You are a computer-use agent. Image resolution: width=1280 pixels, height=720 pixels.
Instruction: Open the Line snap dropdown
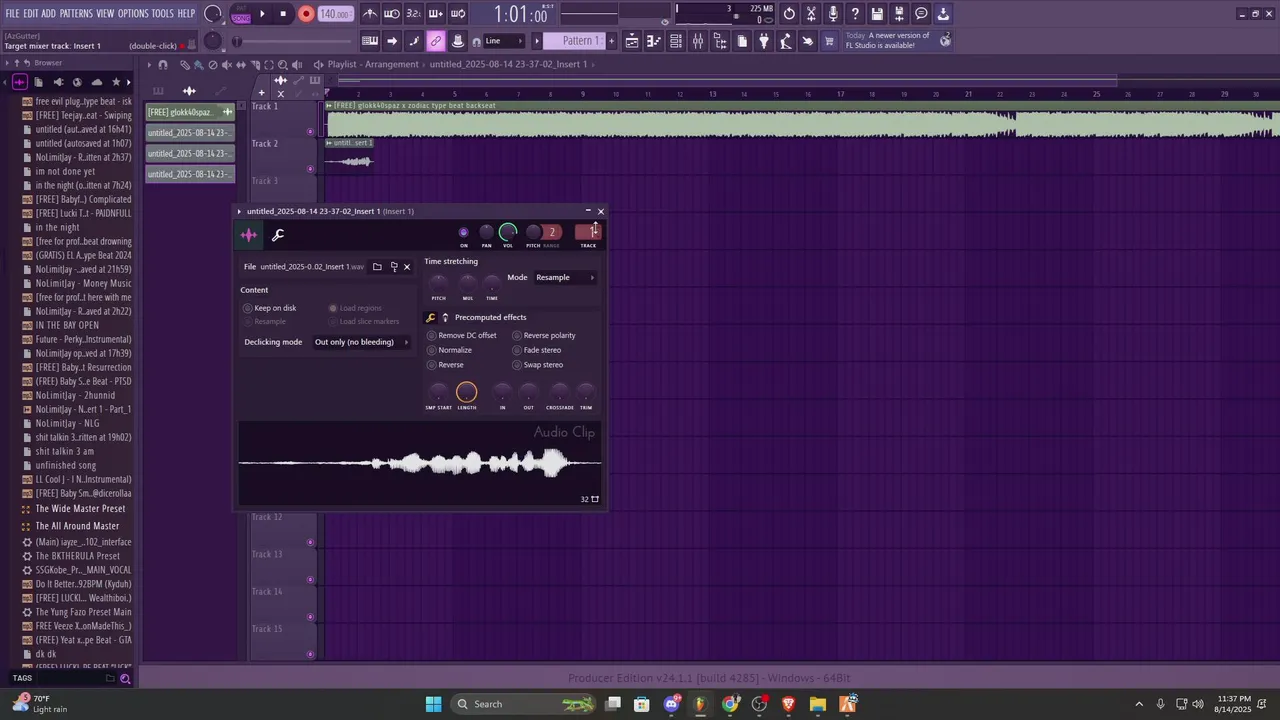point(503,41)
